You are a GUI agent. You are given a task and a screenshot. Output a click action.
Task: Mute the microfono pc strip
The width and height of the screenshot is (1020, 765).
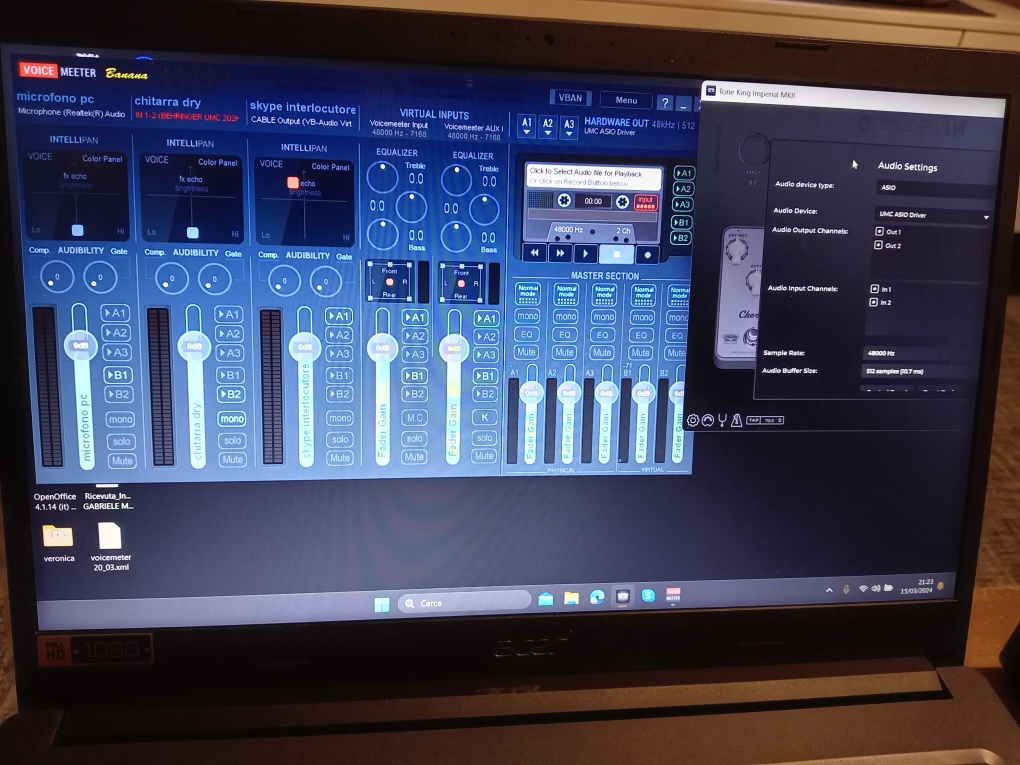click(x=122, y=461)
